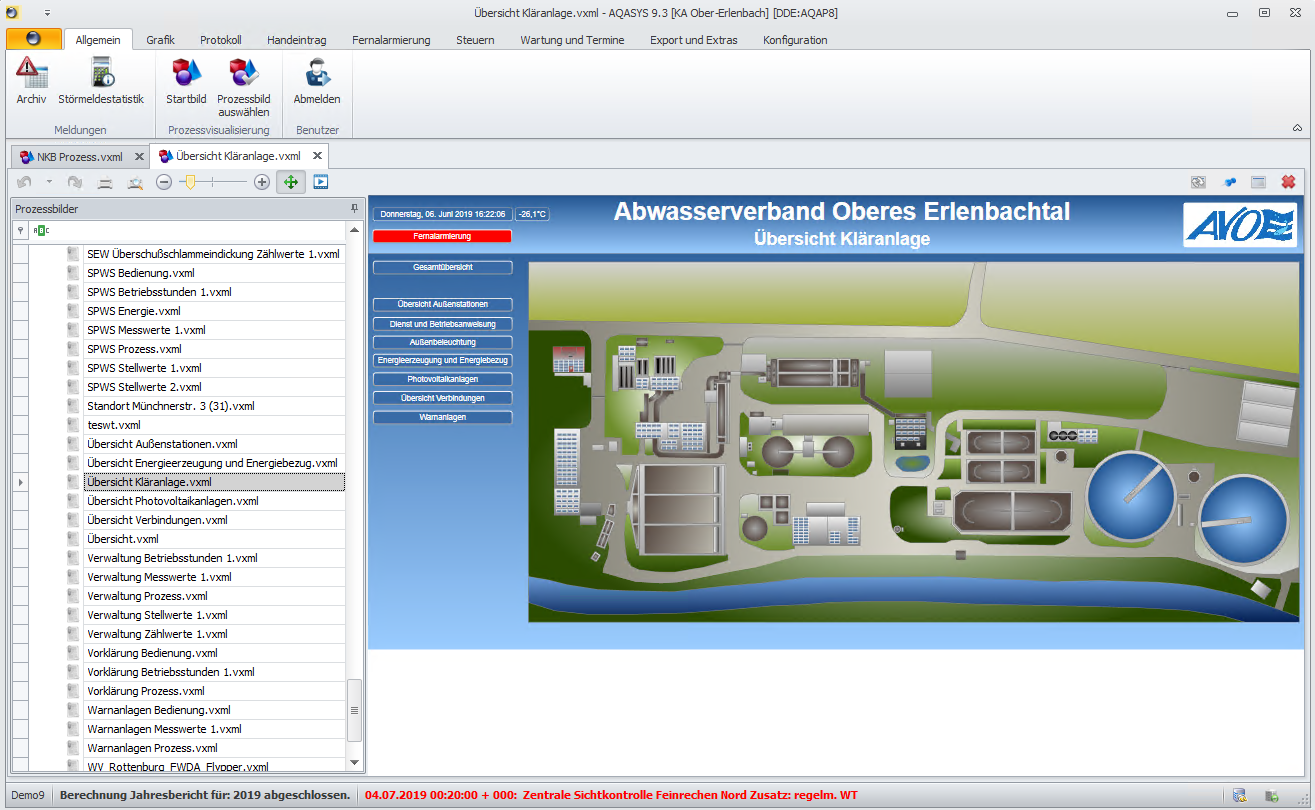Screen dimensions: 1315x810
Task: Zoom out with the minus button
Action: (x=164, y=182)
